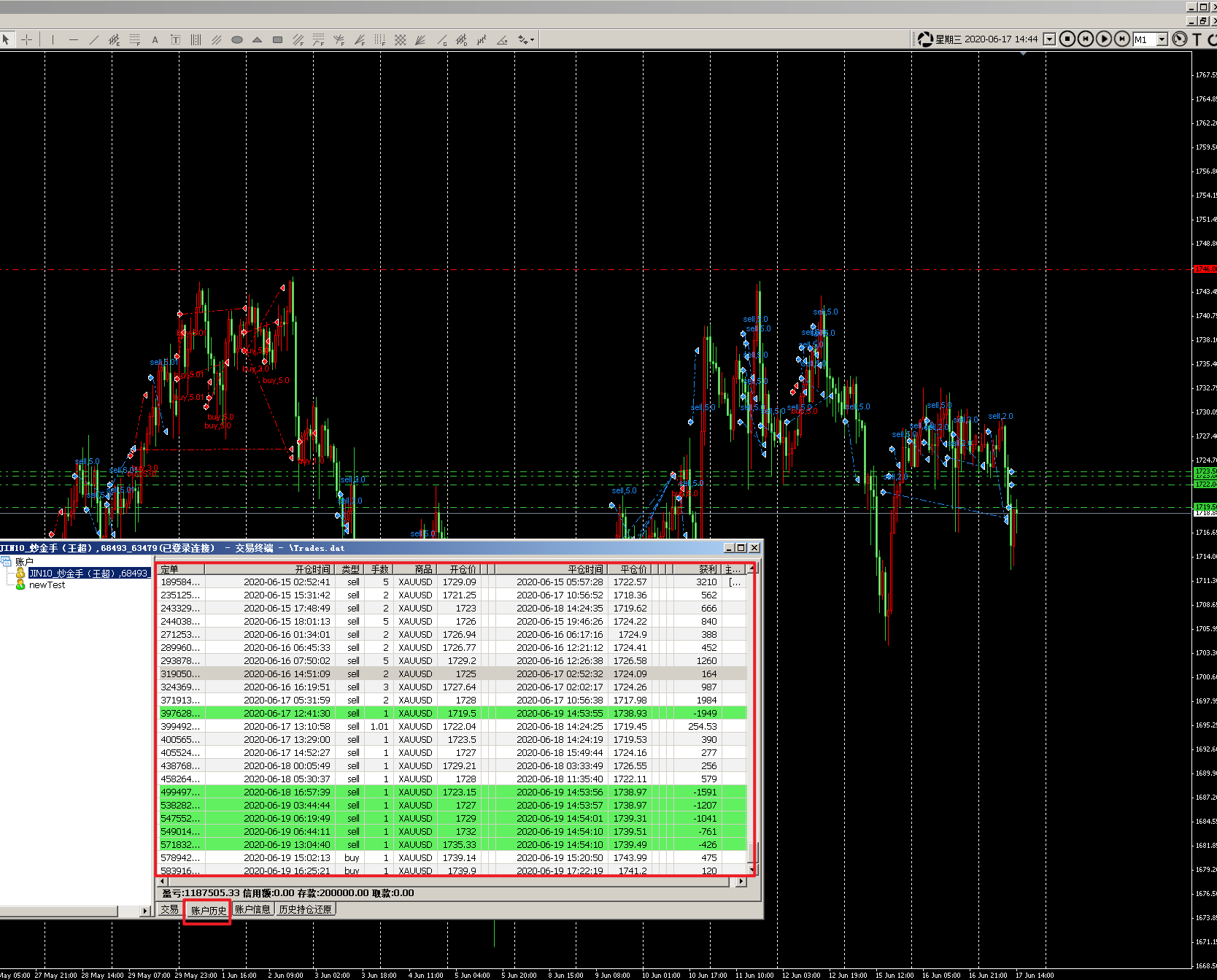Select the rectangle shape tool
The image size is (1217, 980).
277,39
